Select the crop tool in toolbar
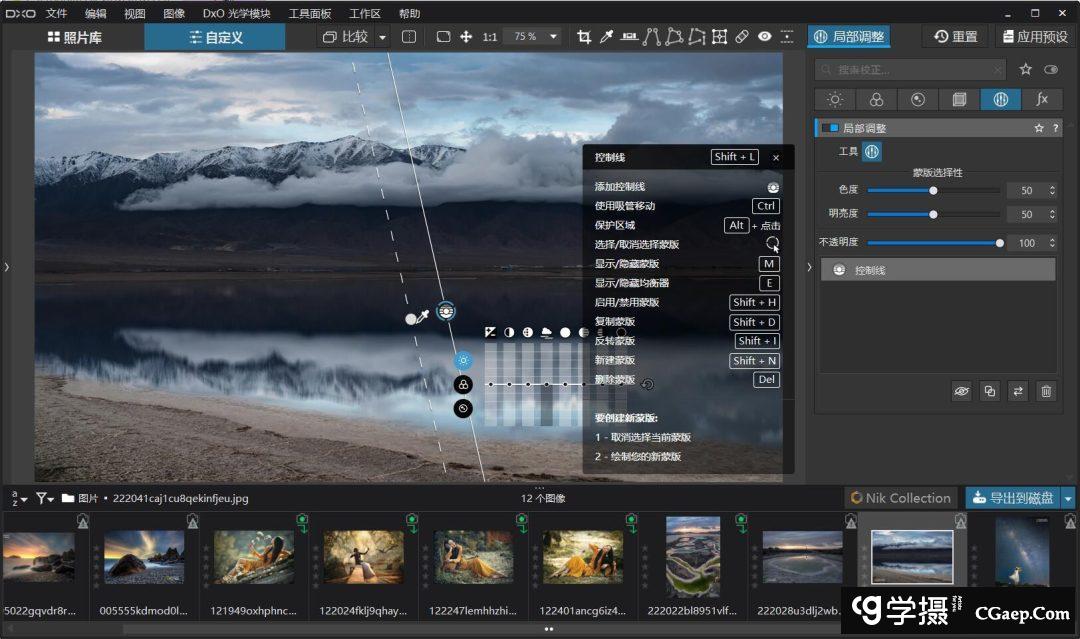The height and width of the screenshot is (639, 1080). tap(584, 37)
